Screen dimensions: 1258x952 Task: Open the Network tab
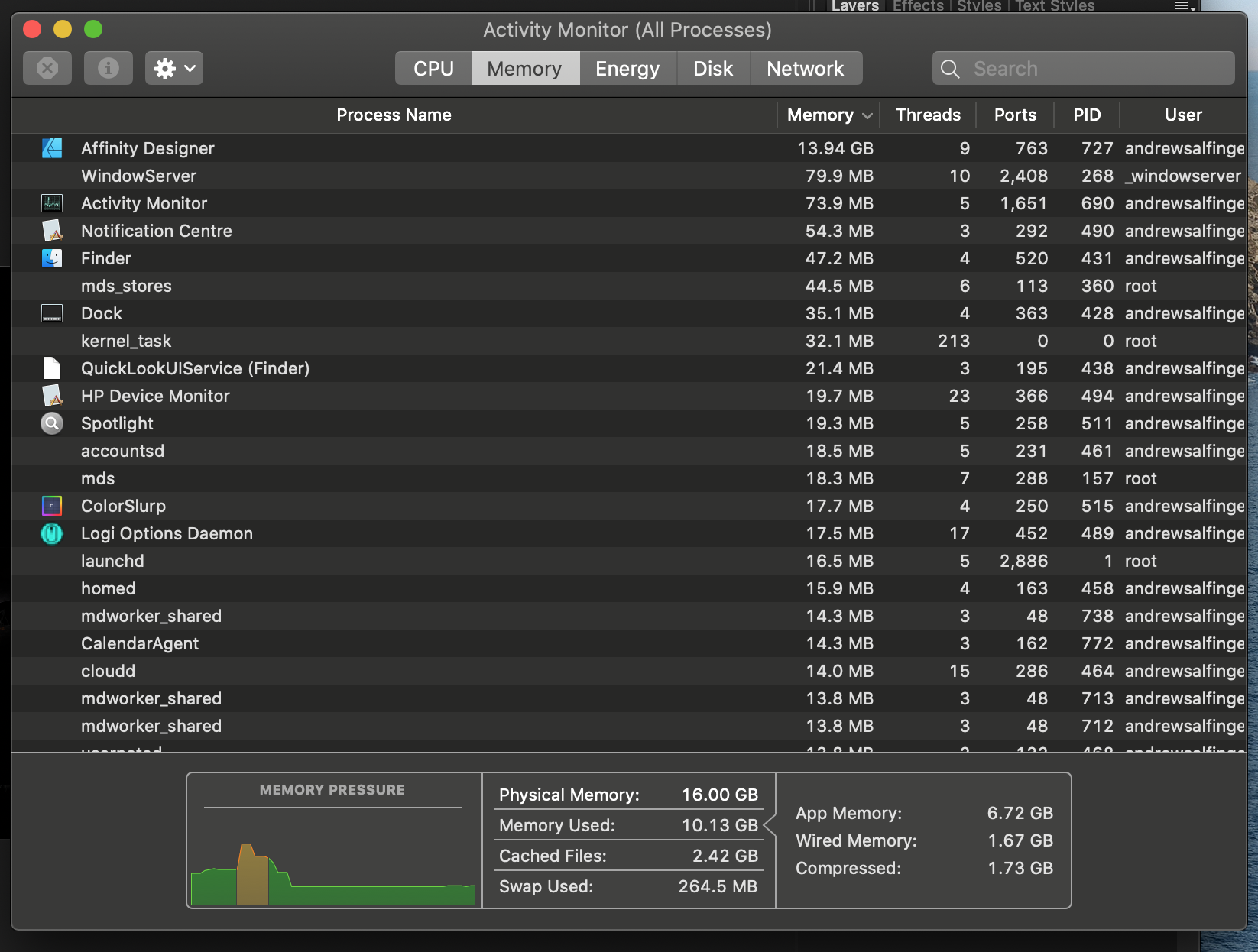pos(806,69)
